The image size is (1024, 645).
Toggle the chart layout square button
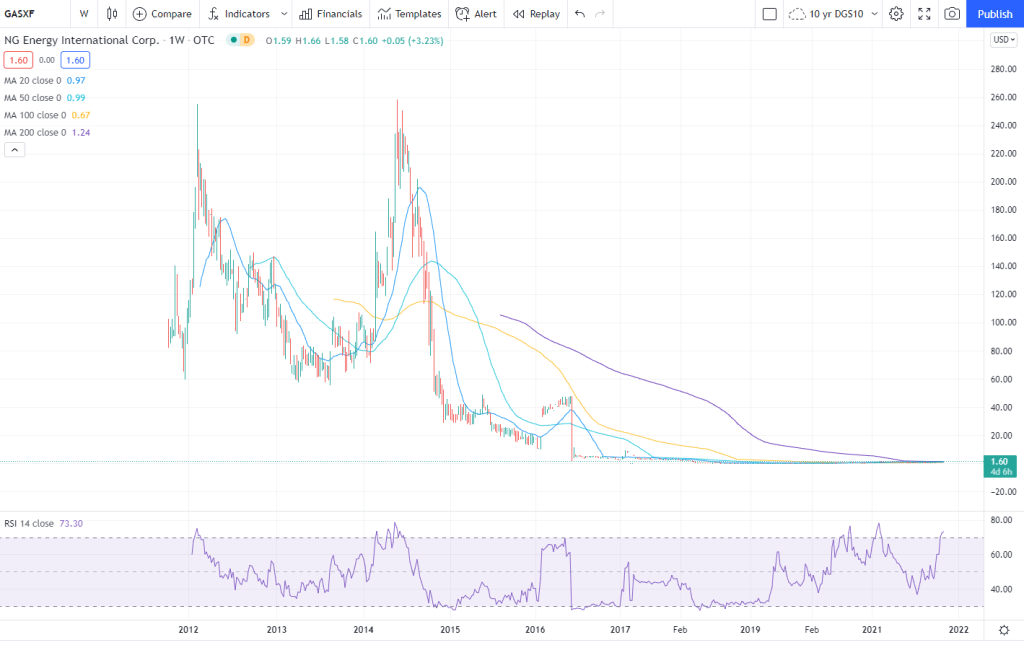coord(769,14)
